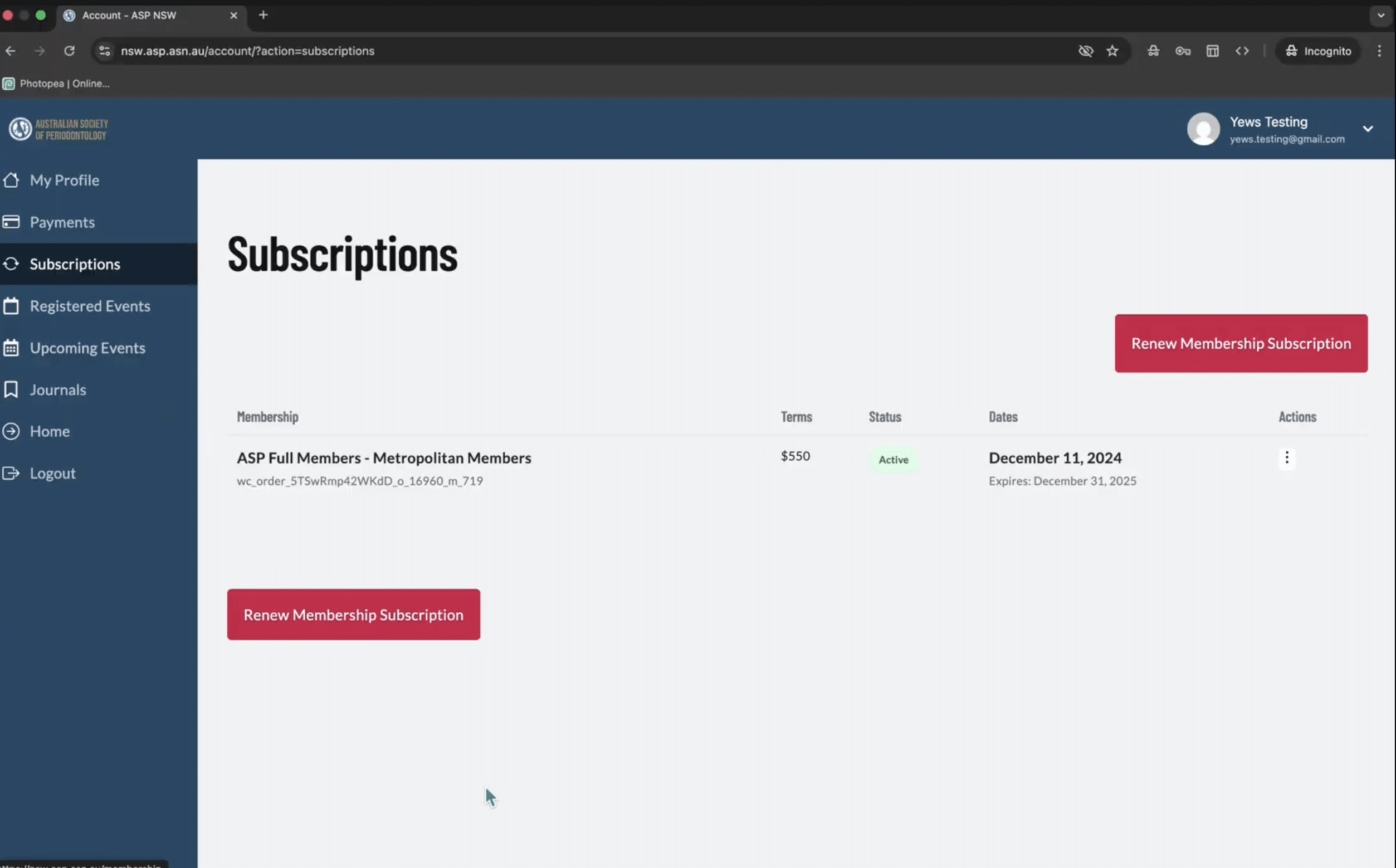Open the side panel layout icon

1212,51
